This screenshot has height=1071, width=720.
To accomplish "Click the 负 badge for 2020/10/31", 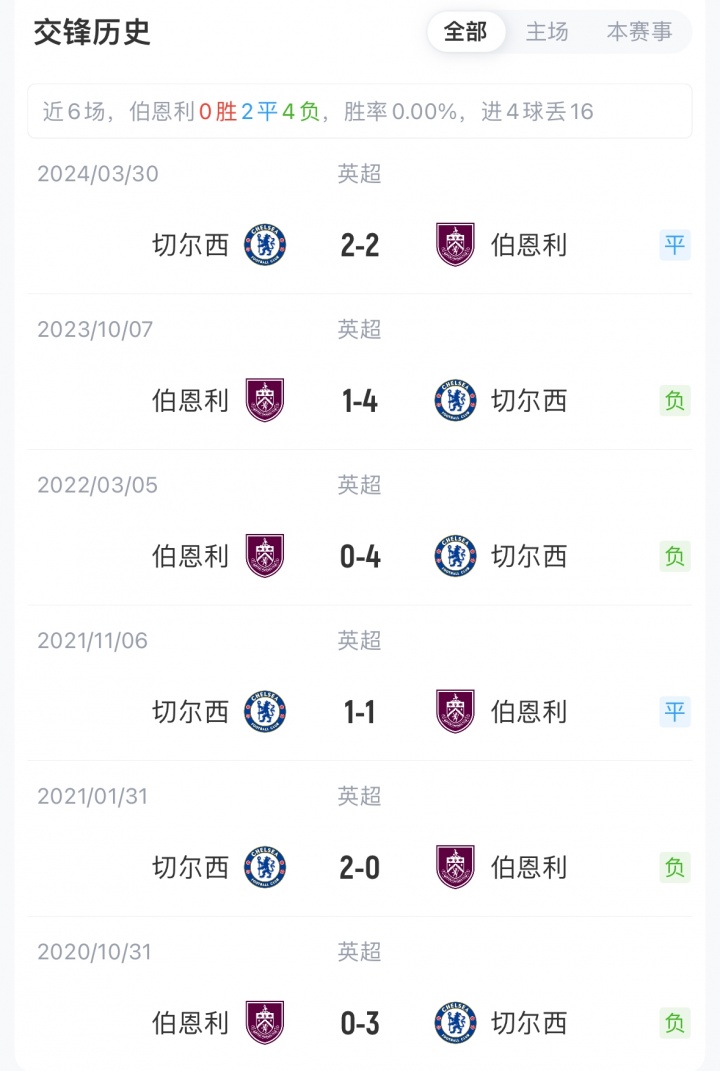I will (675, 1023).
